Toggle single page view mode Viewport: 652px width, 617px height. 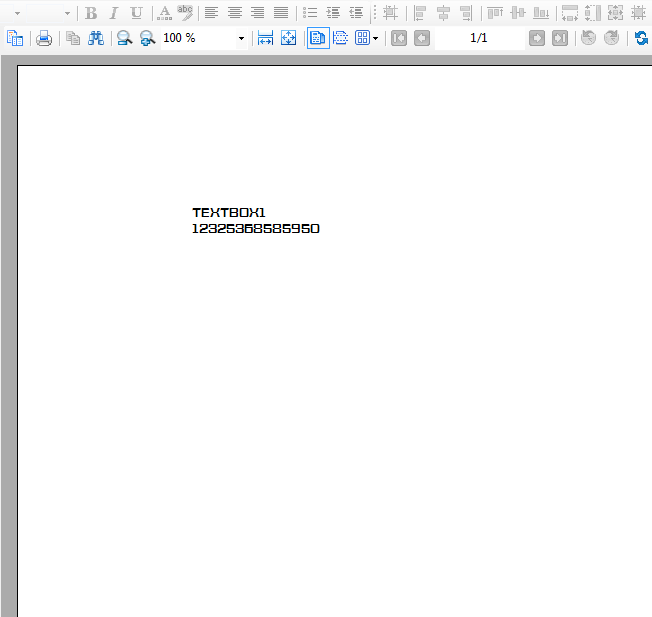(x=318, y=38)
